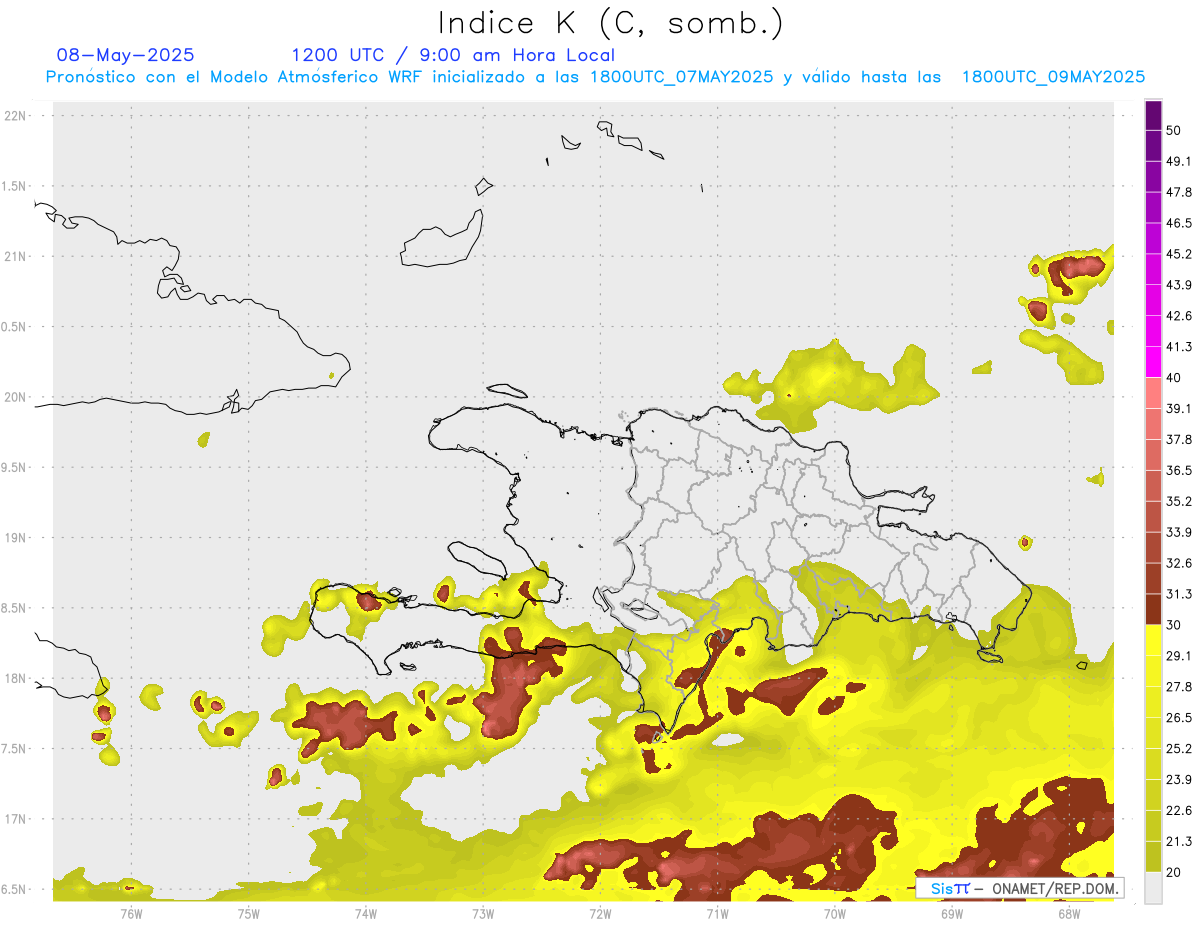1200x927 pixels.
Task: Click the '1200 UTC / 9:00 am Hora Local' time label
Action: (x=453, y=55)
